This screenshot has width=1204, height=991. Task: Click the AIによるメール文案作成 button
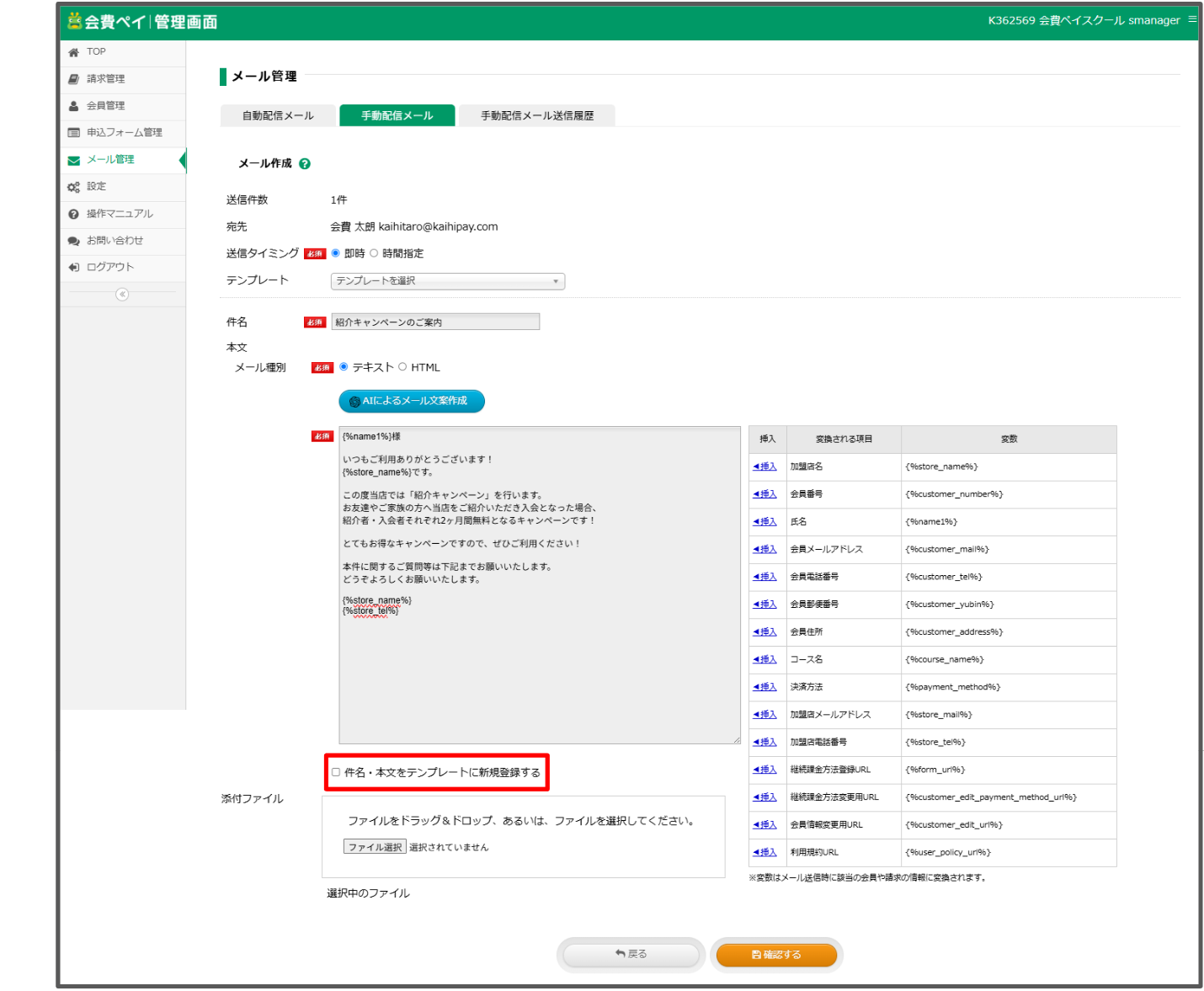pos(412,402)
